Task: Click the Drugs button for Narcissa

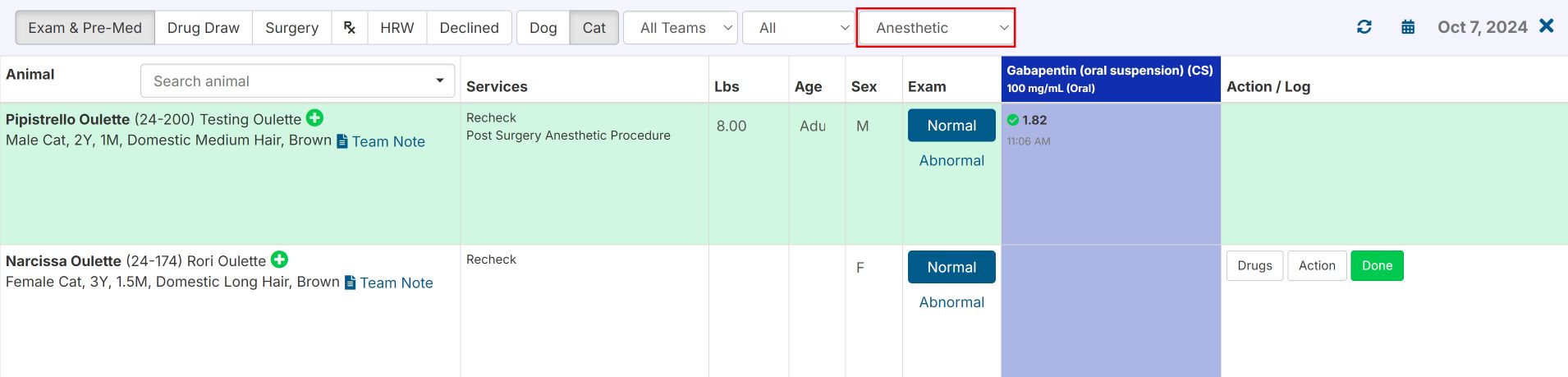Action: [1254, 265]
